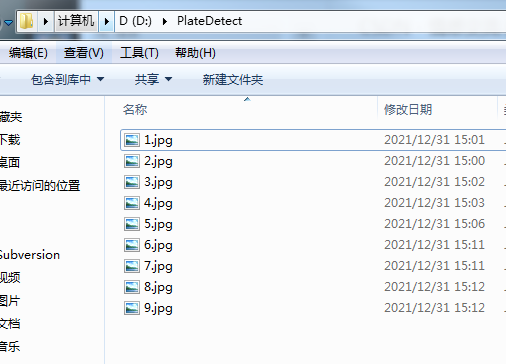Click the 6.jpg row date 2021/12/31 15:11
Screen dimensions: 506x364
point(434,245)
